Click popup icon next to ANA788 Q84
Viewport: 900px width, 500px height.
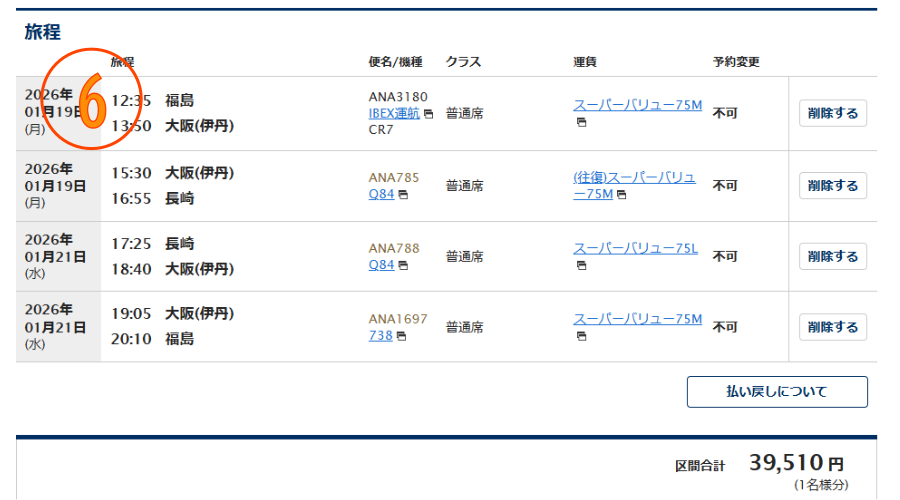click(x=403, y=266)
